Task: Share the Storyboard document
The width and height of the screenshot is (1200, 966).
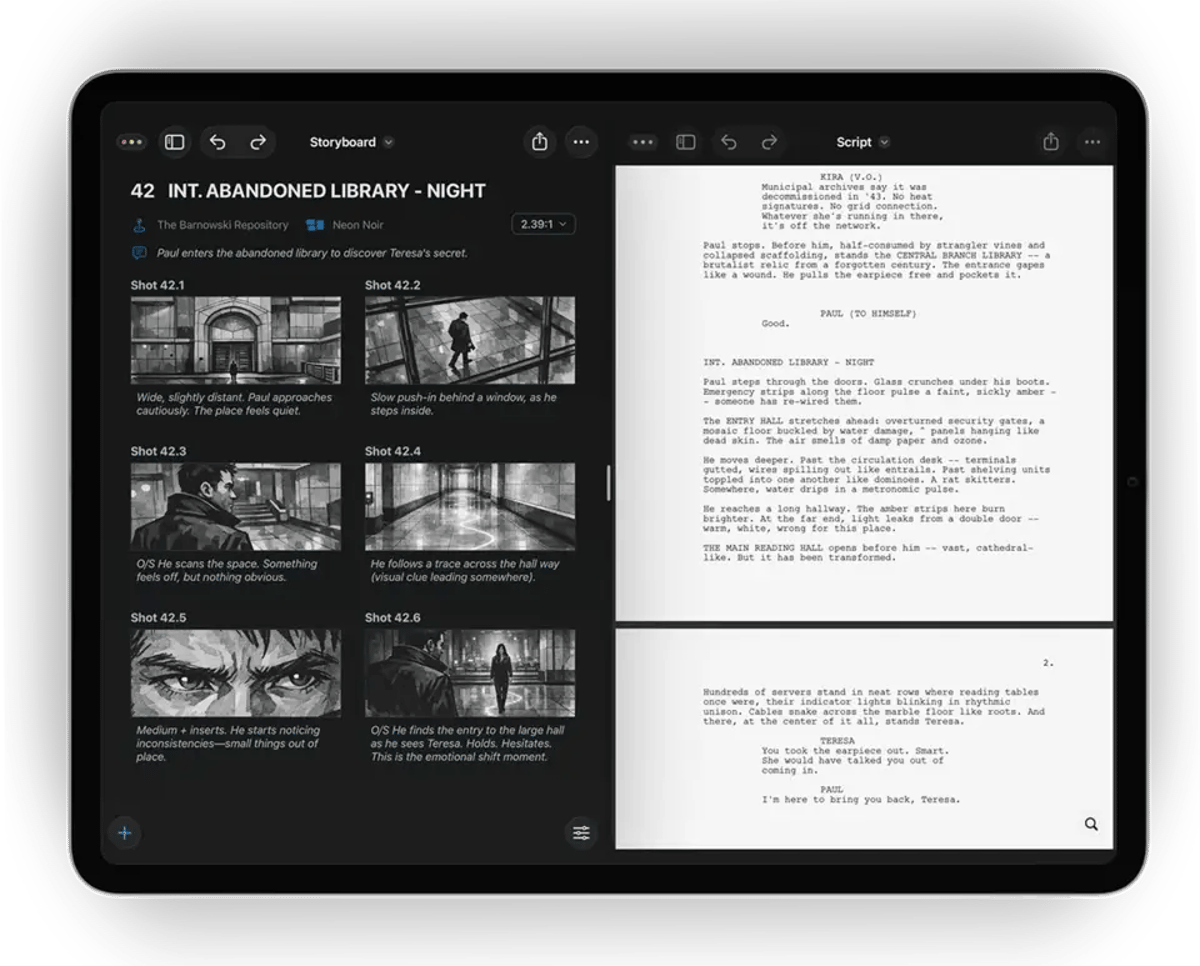Action: tap(539, 142)
